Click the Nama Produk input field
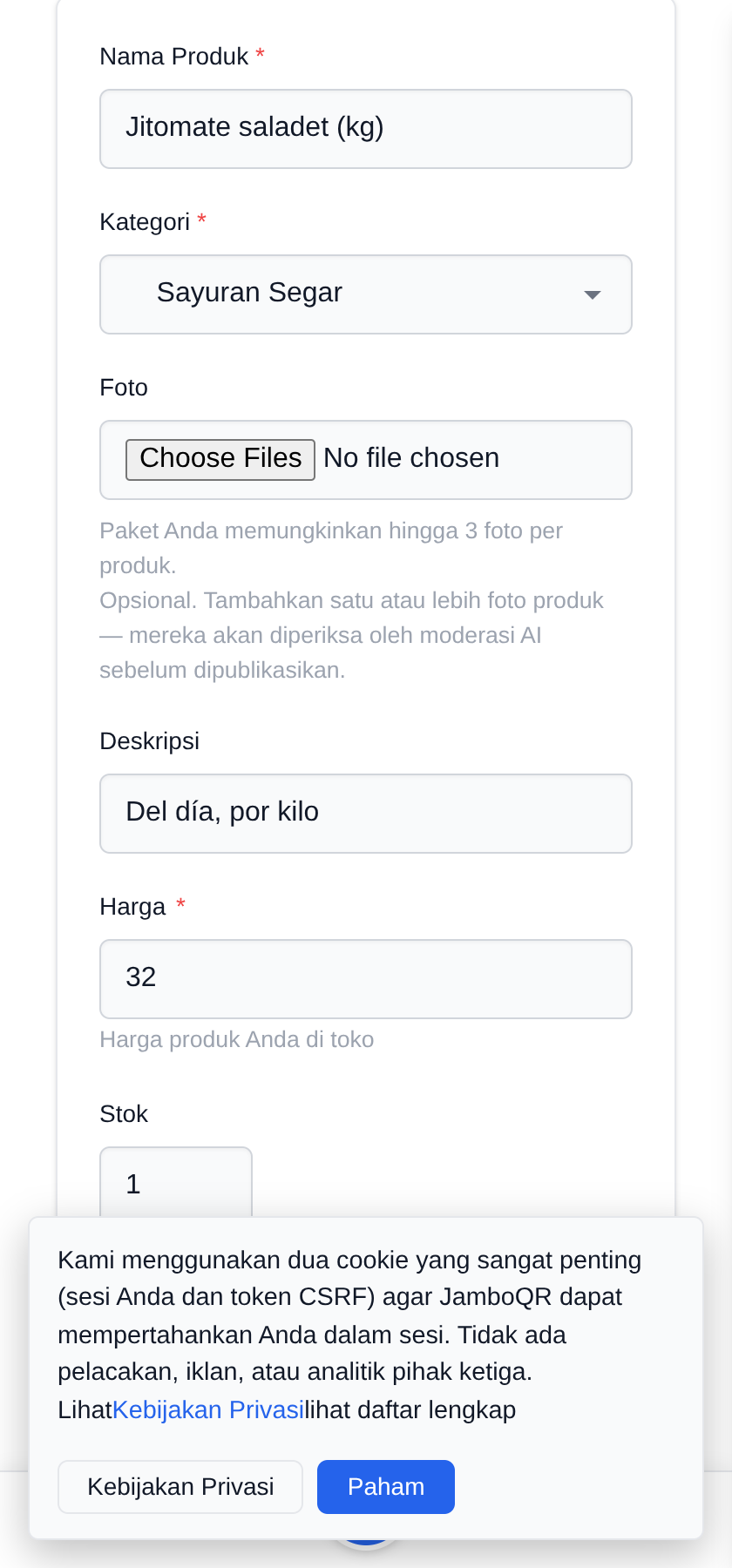The width and height of the screenshot is (732, 1568). click(x=366, y=129)
